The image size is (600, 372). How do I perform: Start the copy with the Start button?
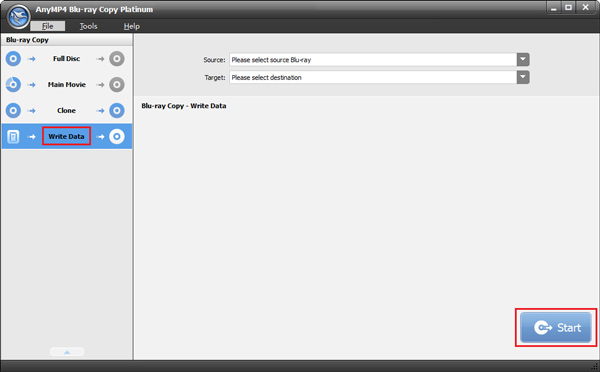click(556, 327)
